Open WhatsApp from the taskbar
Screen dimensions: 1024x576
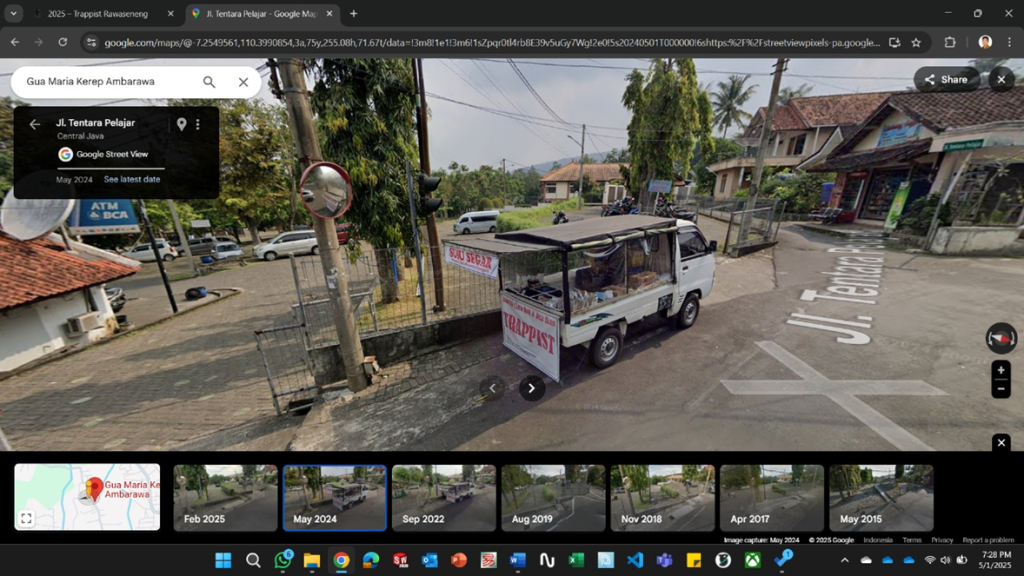click(x=283, y=560)
